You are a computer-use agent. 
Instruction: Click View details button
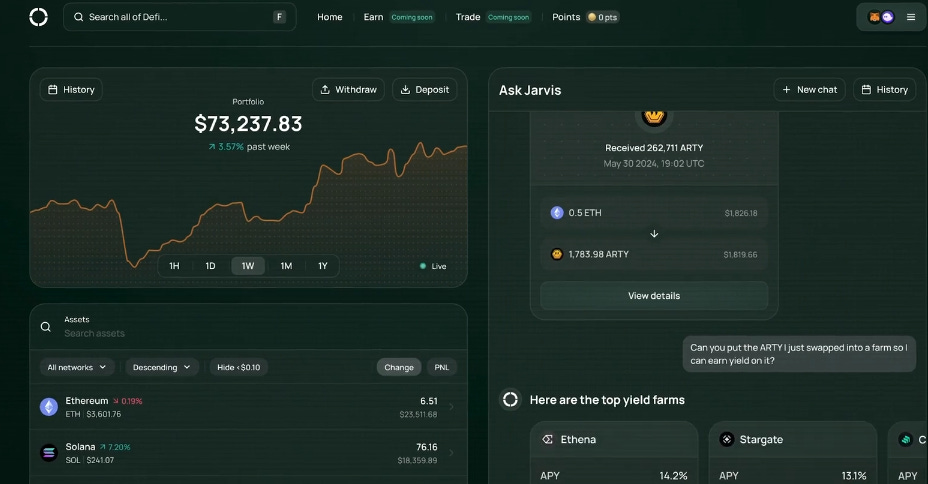654,295
